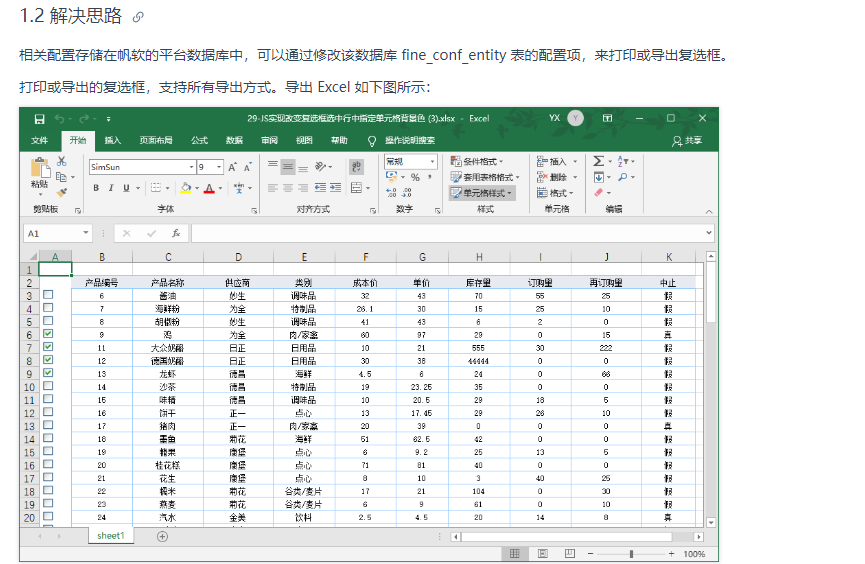The height and width of the screenshot is (564, 865).
Task: Click the eraser clear icon
Action: [599, 193]
